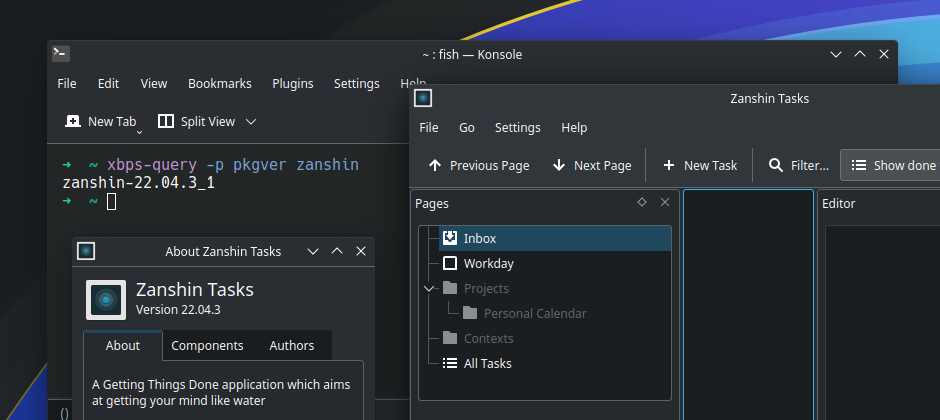The width and height of the screenshot is (940, 420).
Task: Click the Konsole terminal icon in title bar
Action: pyautogui.click(x=61, y=54)
